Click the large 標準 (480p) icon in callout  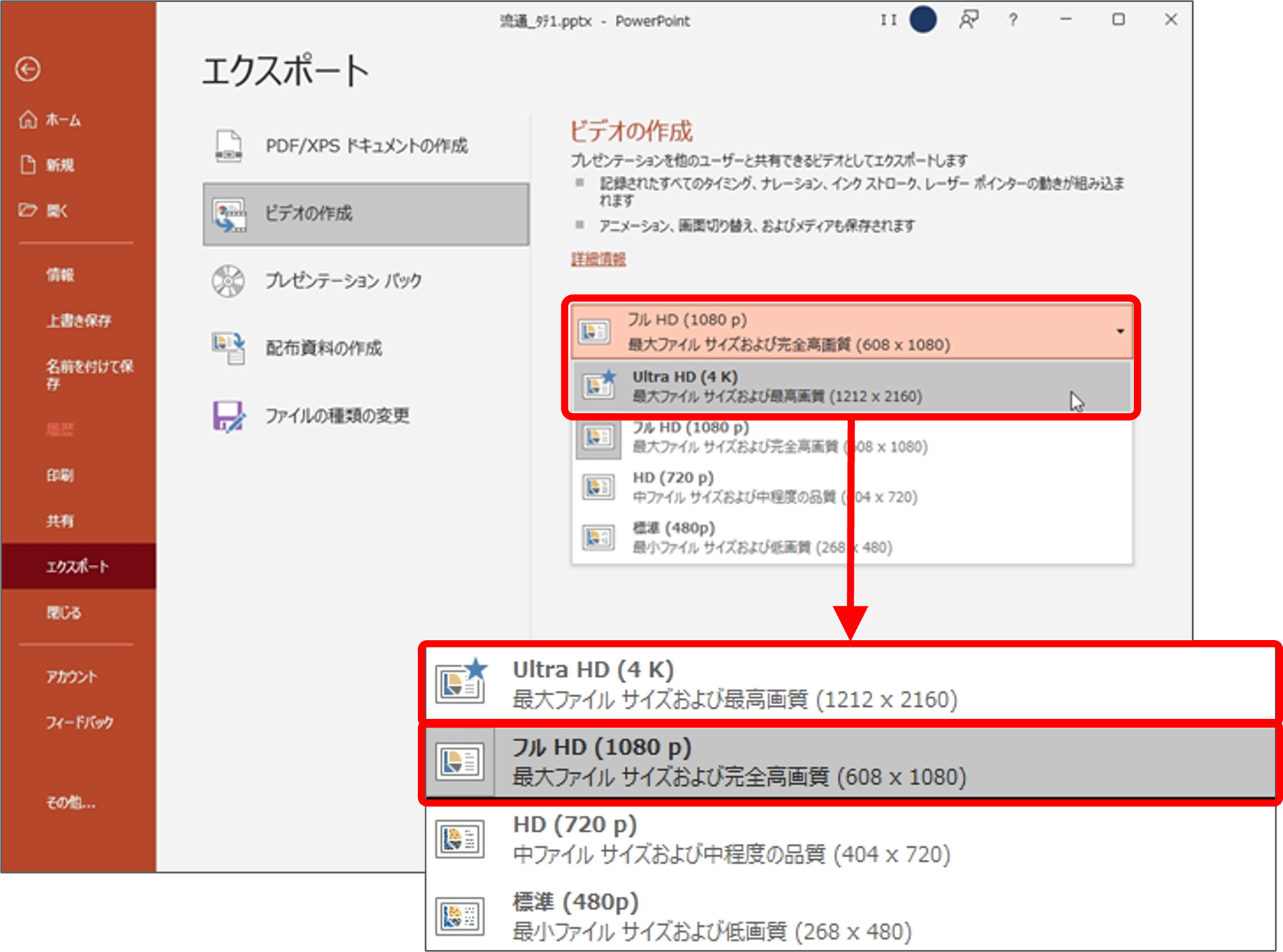[x=460, y=916]
